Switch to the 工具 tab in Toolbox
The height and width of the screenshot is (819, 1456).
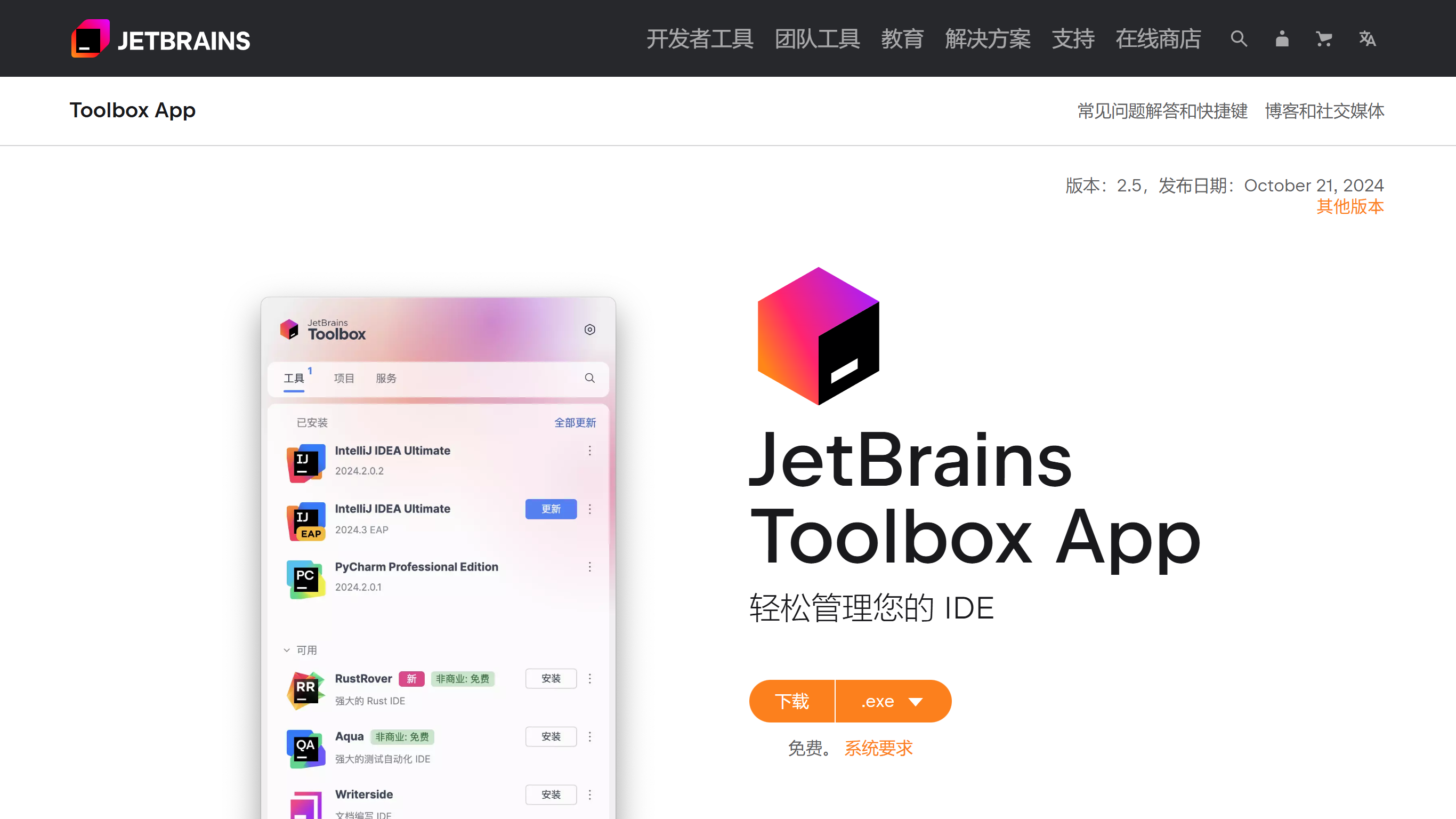pos(294,379)
